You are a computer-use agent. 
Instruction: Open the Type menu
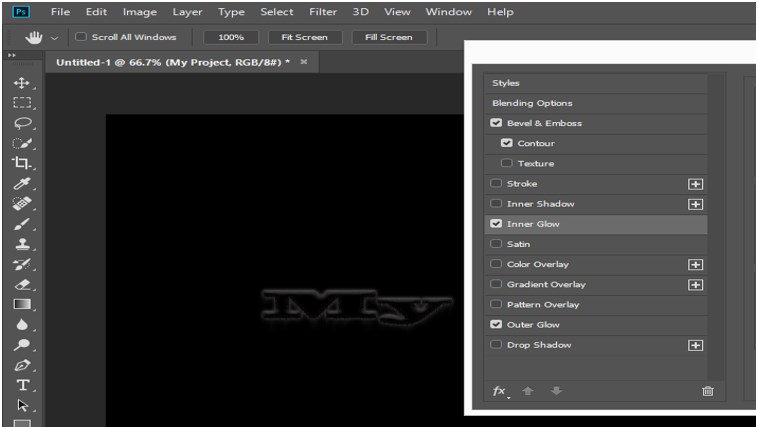pyautogui.click(x=231, y=12)
